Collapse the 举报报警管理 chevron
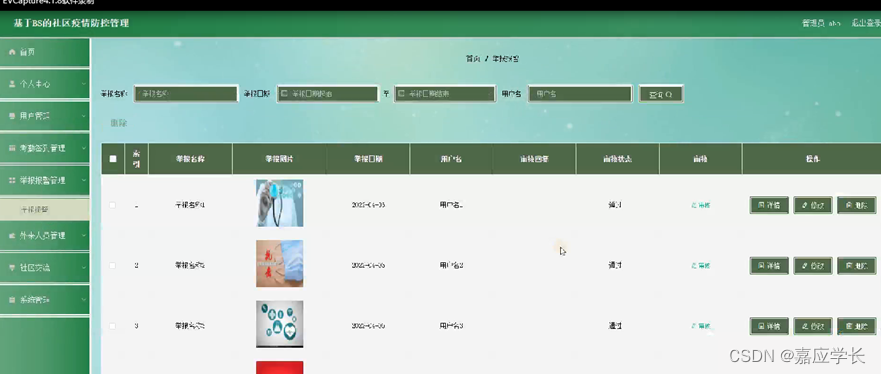This screenshot has height=374, width=881. 83,180
